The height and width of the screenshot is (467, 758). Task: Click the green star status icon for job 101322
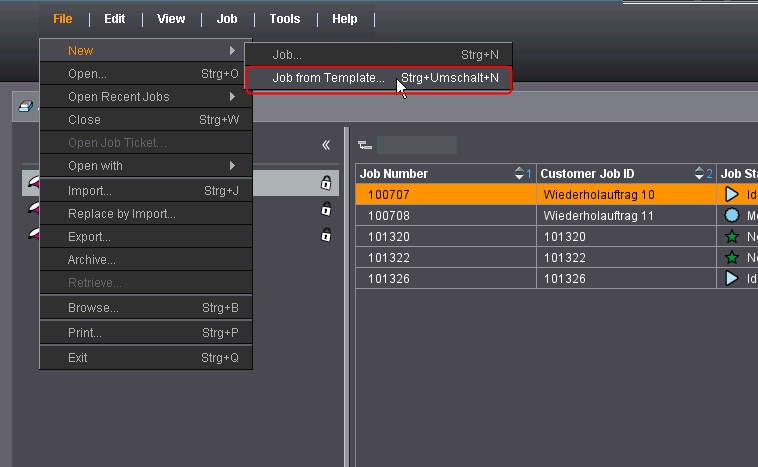[x=732, y=257]
